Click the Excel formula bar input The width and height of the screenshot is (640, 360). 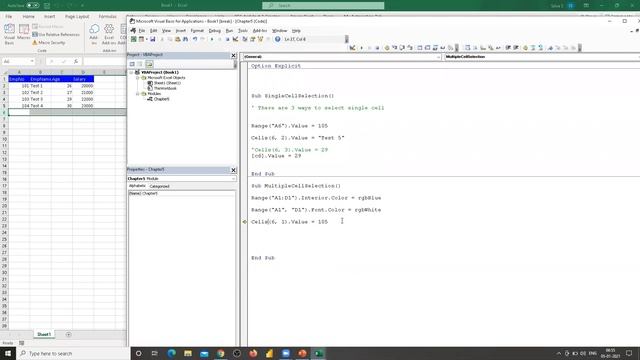104,61
